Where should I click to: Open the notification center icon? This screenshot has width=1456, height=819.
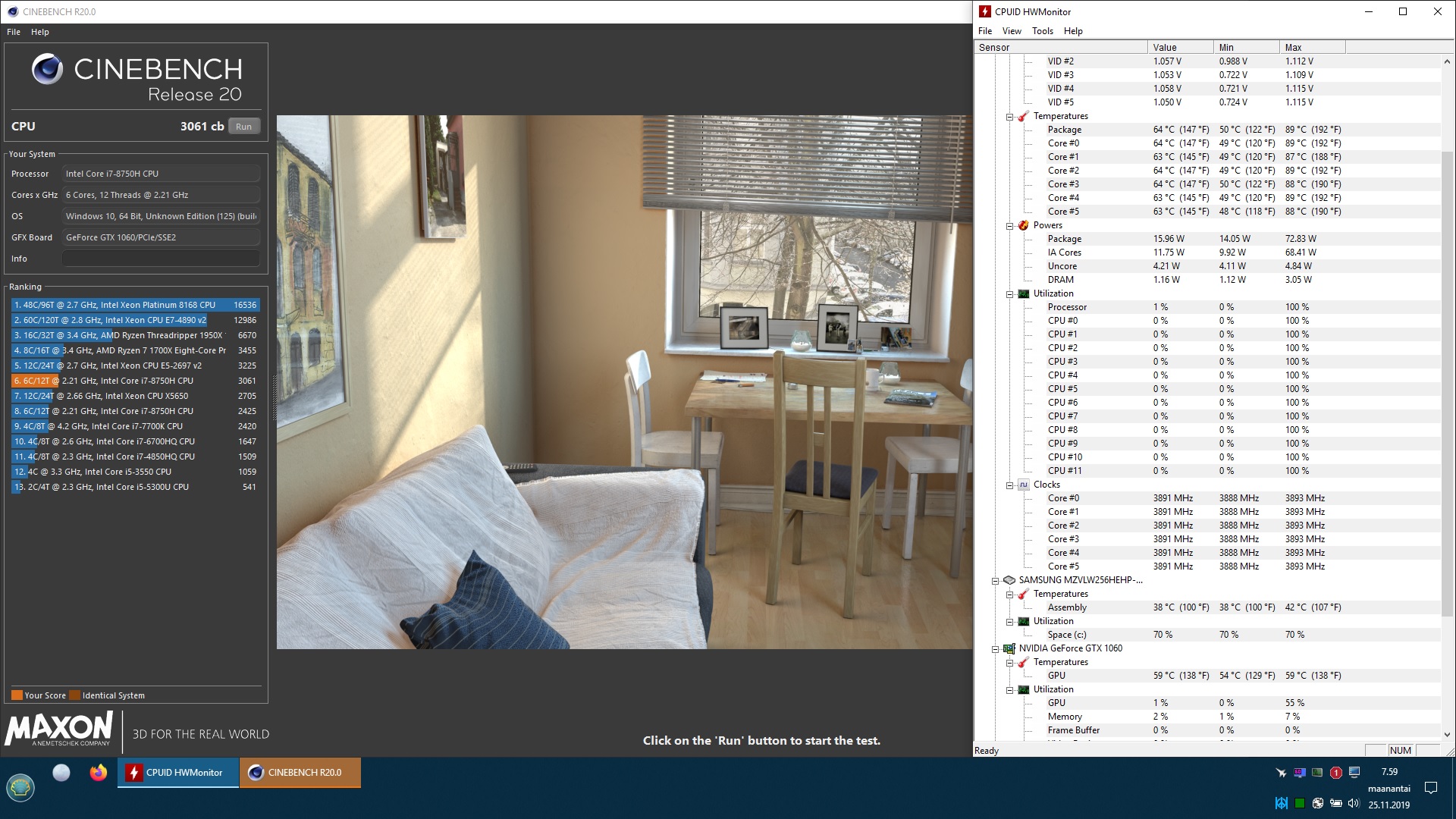(x=1431, y=788)
